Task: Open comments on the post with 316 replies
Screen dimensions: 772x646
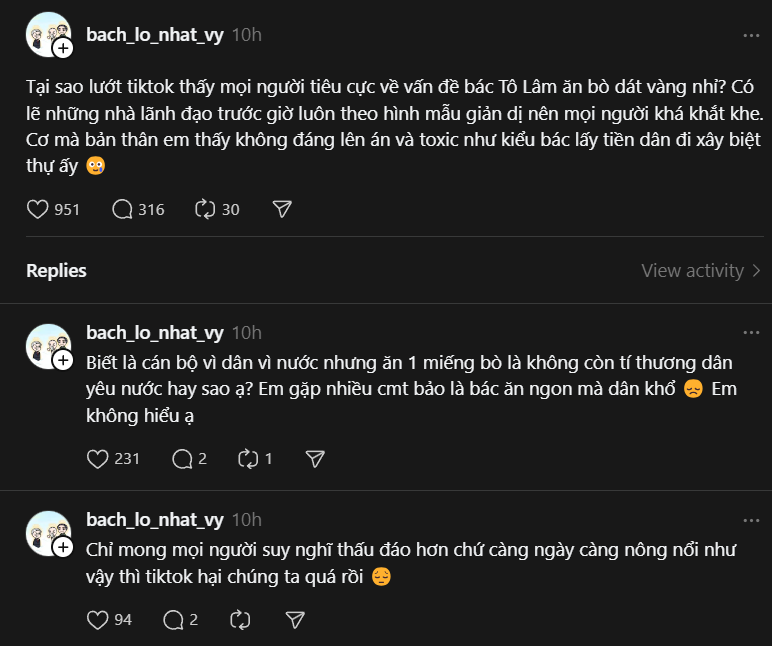Action: [x=123, y=209]
